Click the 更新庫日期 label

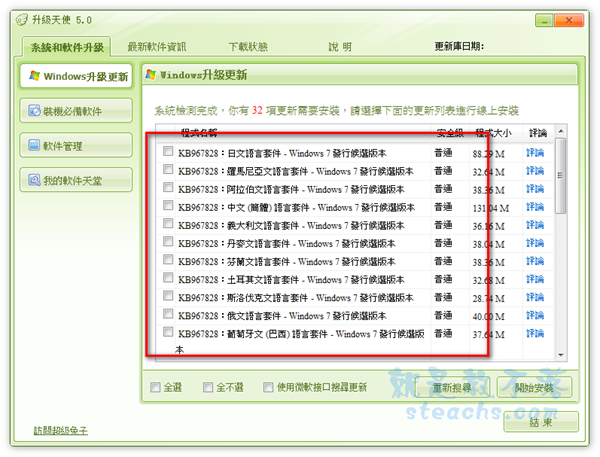coord(459,46)
